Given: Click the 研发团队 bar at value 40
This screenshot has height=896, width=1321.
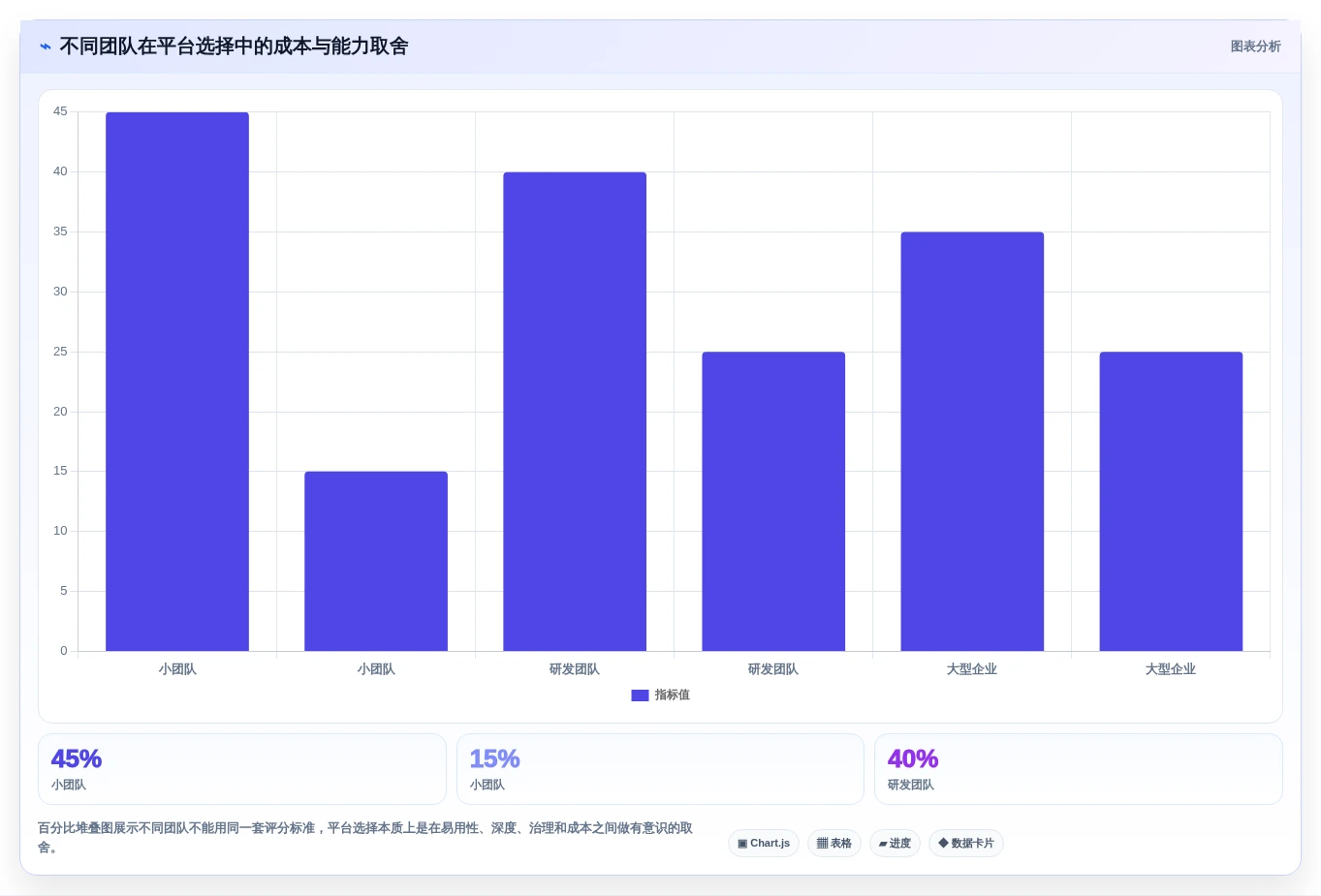Looking at the screenshot, I should pyautogui.click(x=575, y=412).
